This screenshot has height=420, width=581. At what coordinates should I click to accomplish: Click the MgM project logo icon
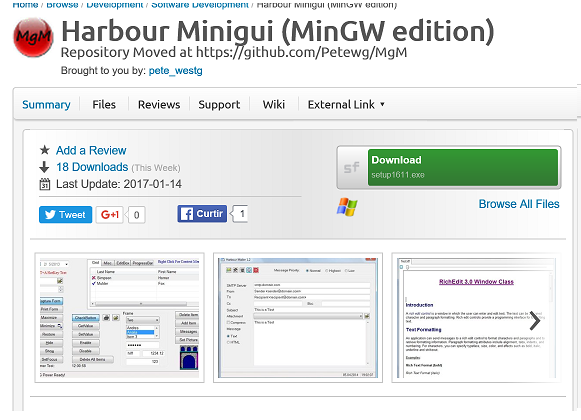click(33, 37)
